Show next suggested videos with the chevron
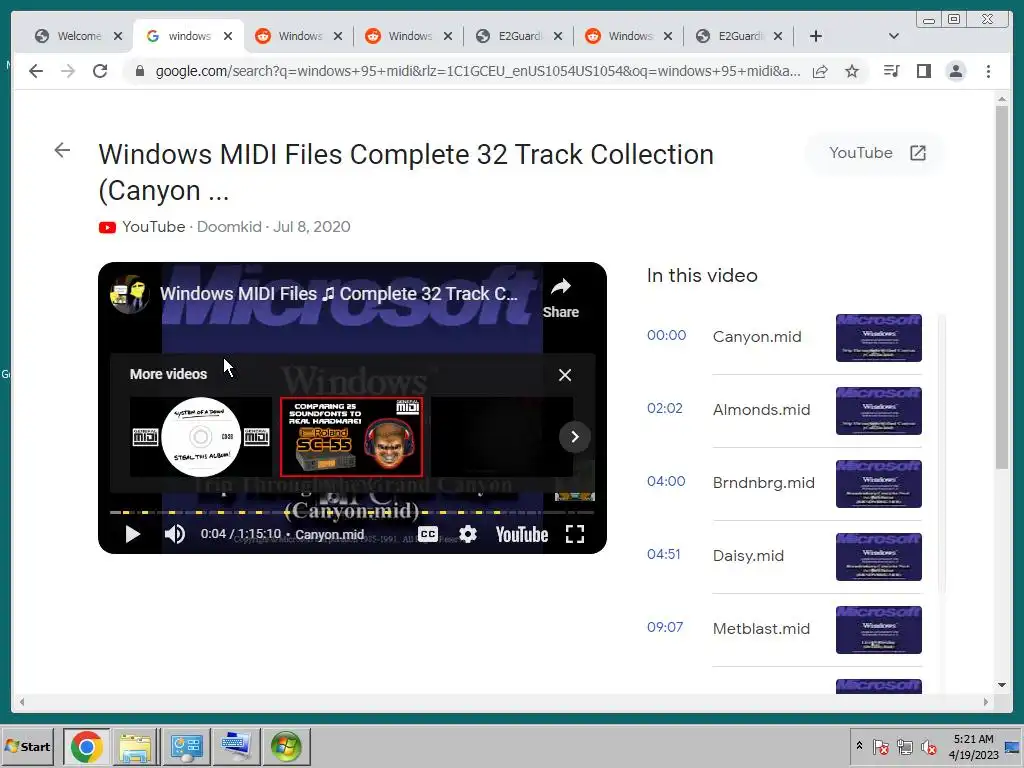 click(x=575, y=436)
